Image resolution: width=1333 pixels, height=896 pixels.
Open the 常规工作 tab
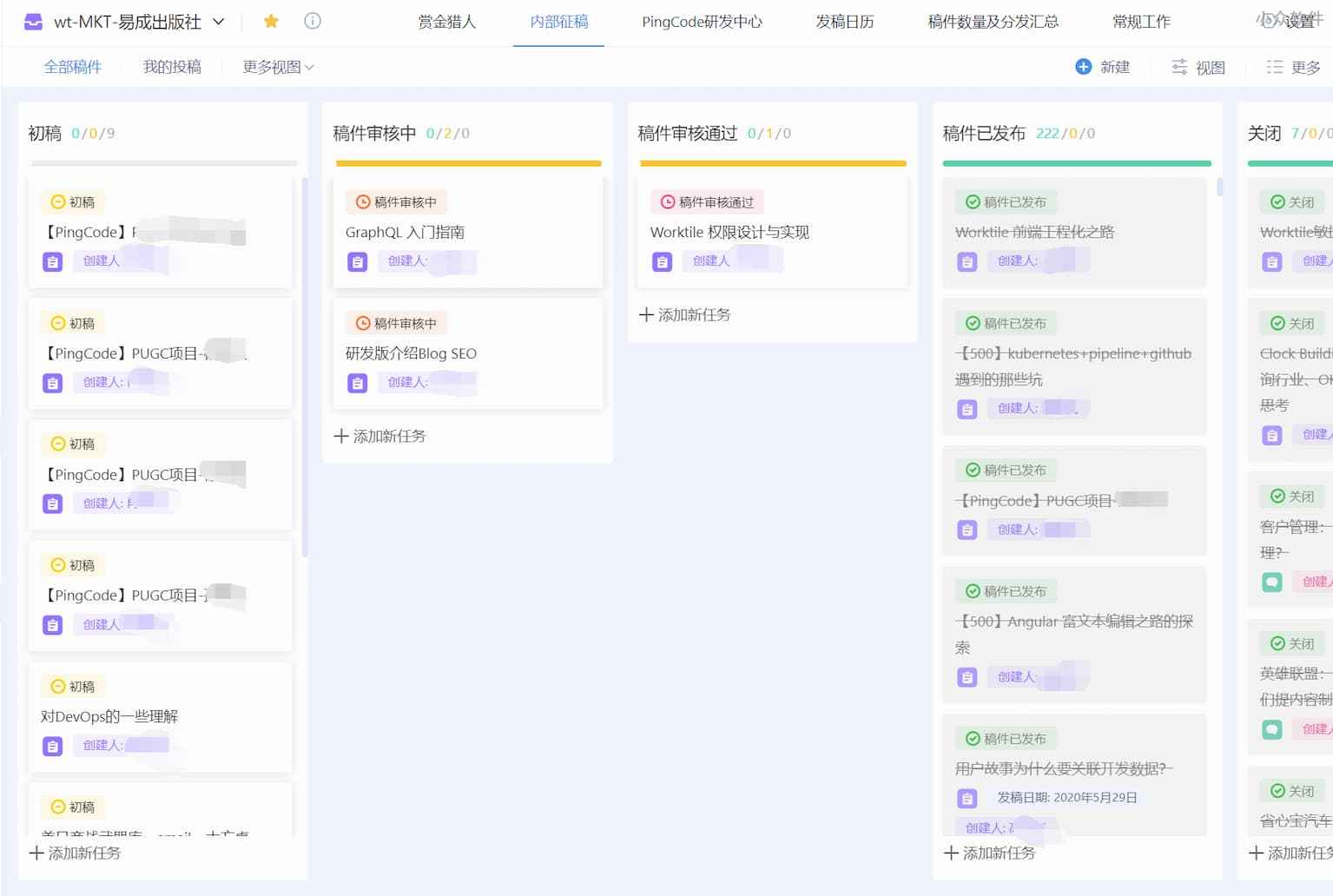click(x=1141, y=22)
